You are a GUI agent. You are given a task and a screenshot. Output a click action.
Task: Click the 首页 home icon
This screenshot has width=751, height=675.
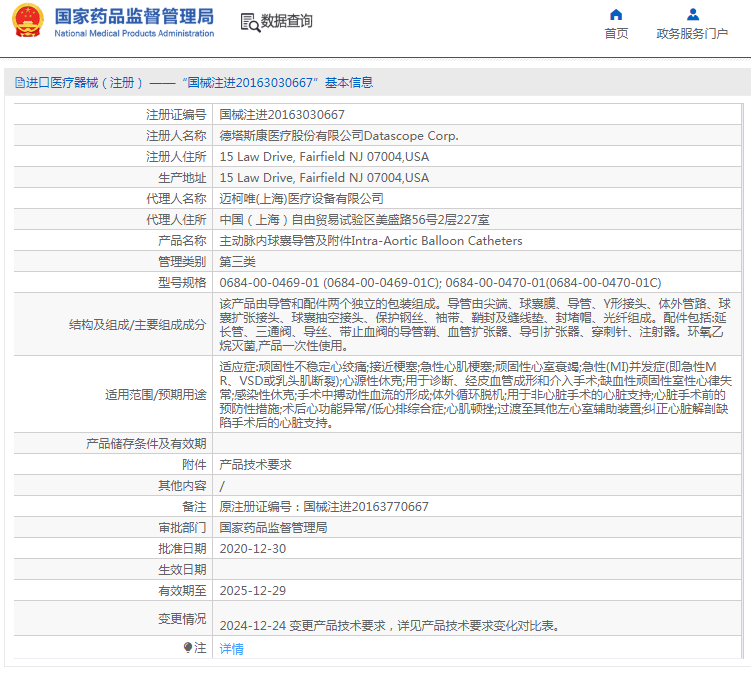pyautogui.click(x=616, y=14)
